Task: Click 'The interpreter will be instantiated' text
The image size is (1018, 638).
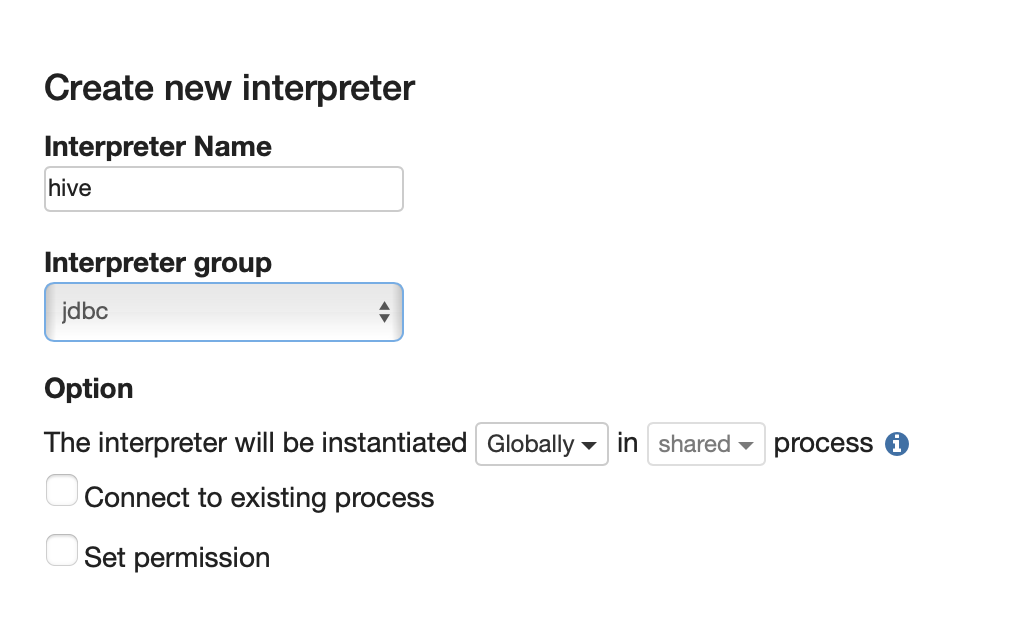Action: point(256,443)
